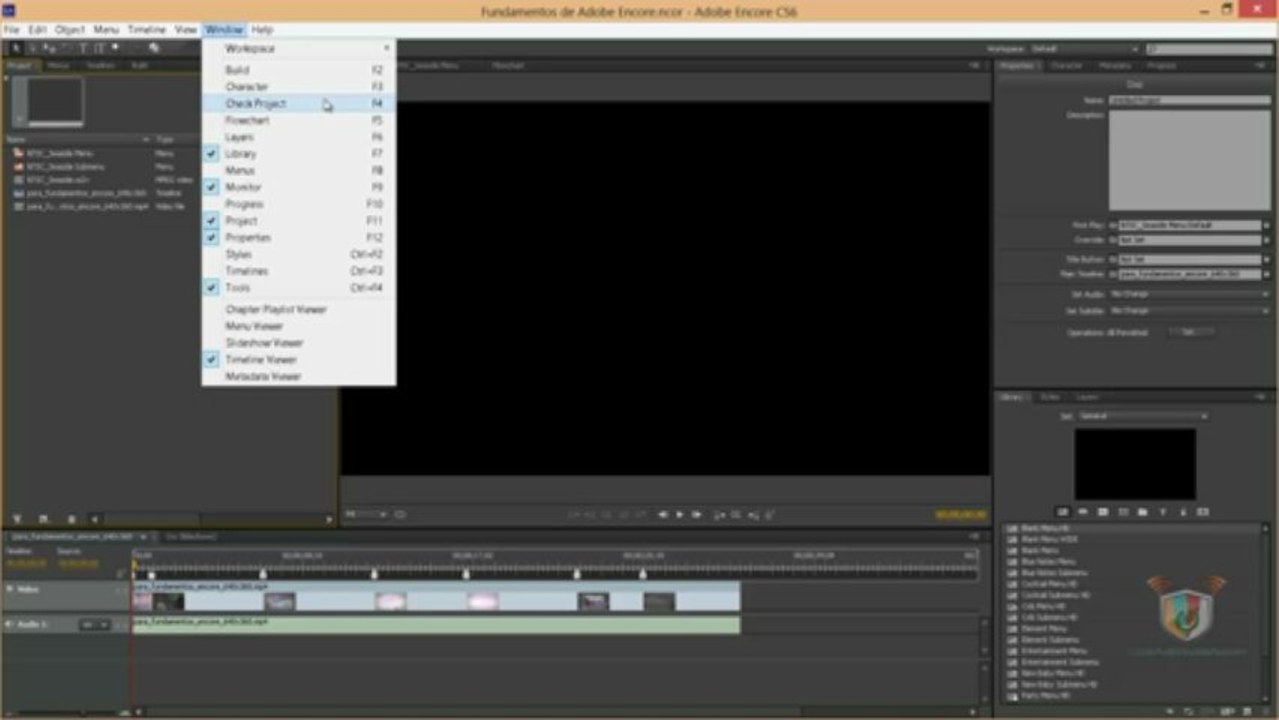Open the Override field flyout arrow
This screenshot has height=720, width=1279.
(1267, 240)
